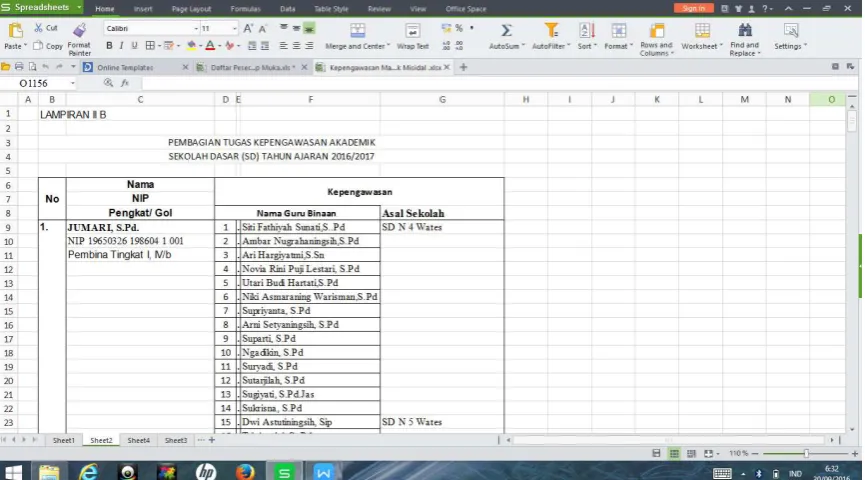Screen dimensions: 865x480
Task: Toggle italic formatting
Action: (x=121, y=46)
